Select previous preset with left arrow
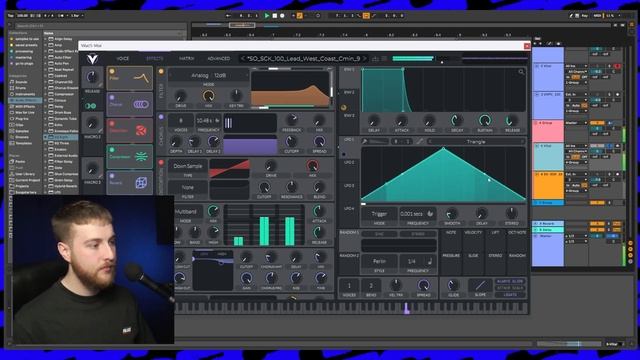The image size is (640, 360). pos(243,59)
